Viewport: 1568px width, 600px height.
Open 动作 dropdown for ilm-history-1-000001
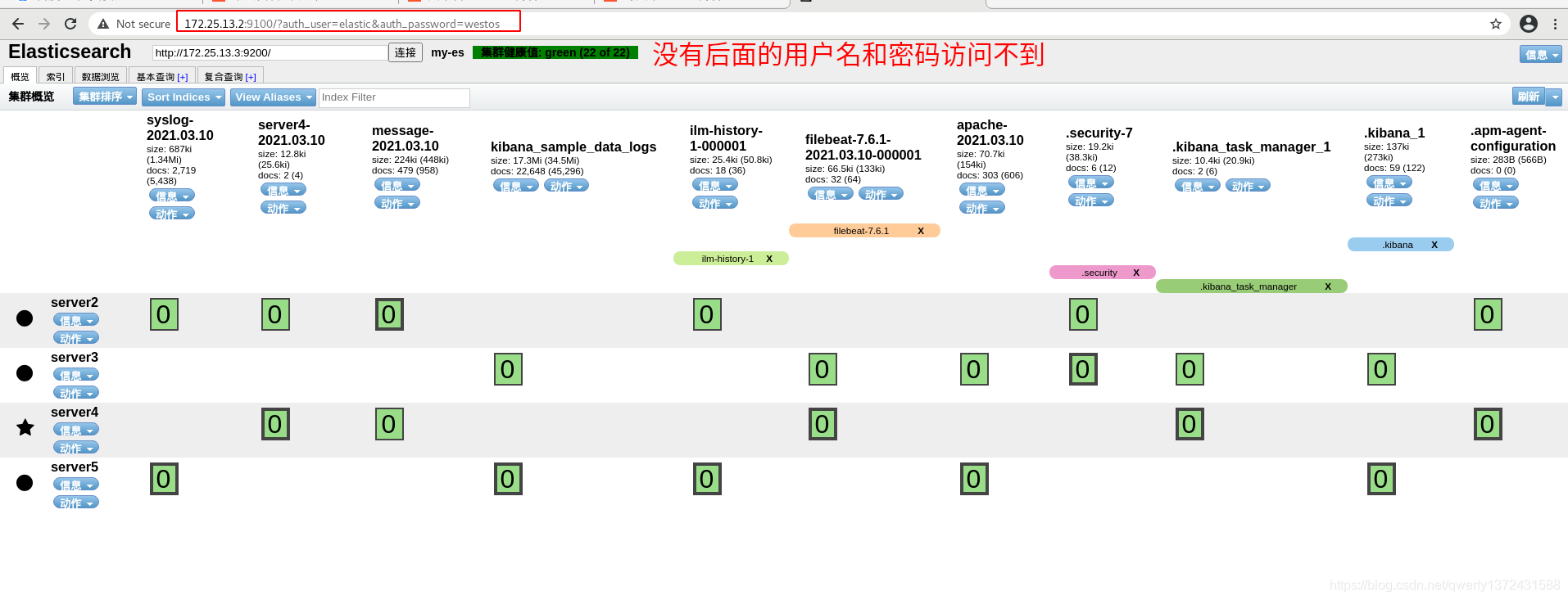coord(715,203)
